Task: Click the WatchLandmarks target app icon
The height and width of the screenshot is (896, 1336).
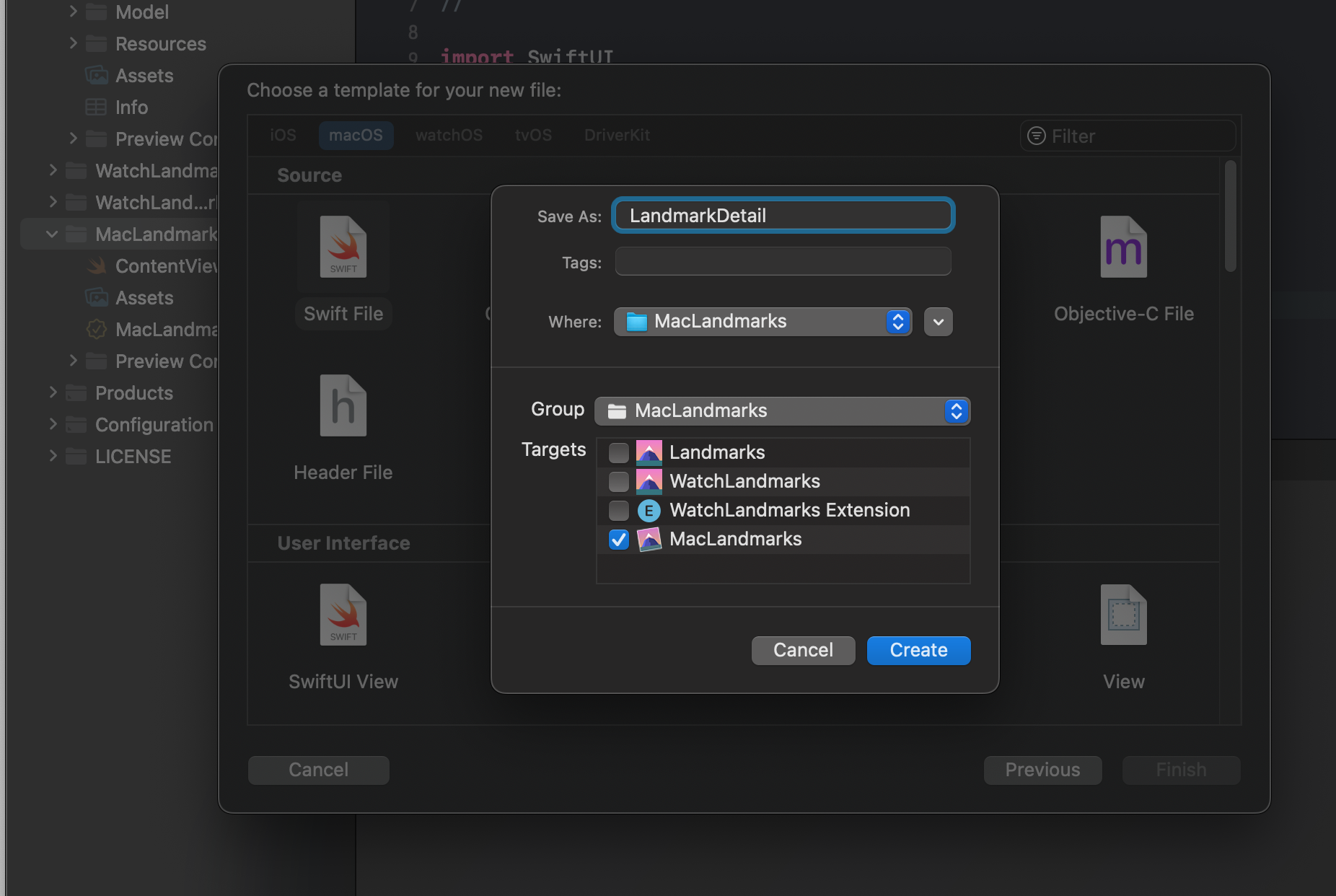Action: click(x=649, y=481)
